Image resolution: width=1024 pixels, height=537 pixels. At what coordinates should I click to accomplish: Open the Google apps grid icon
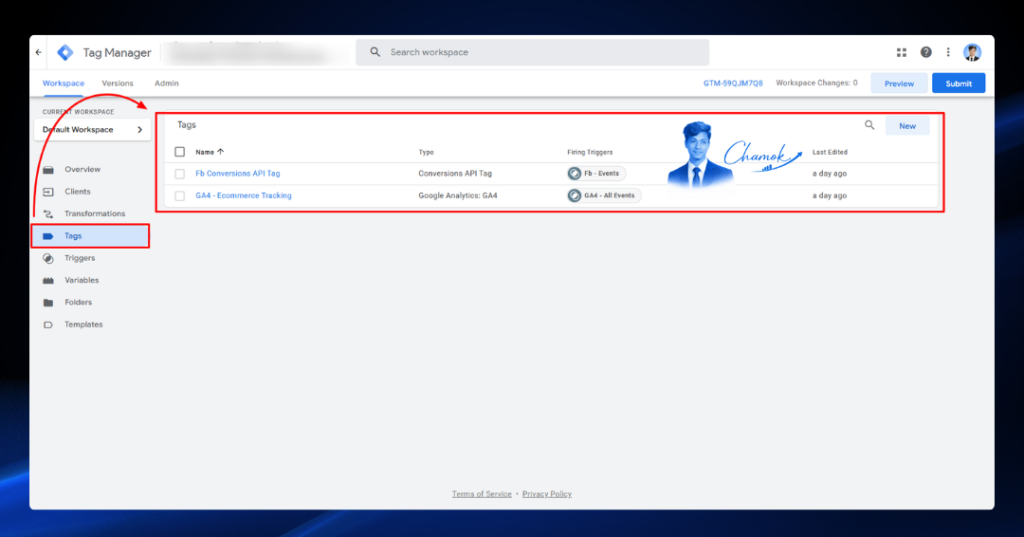point(901,52)
